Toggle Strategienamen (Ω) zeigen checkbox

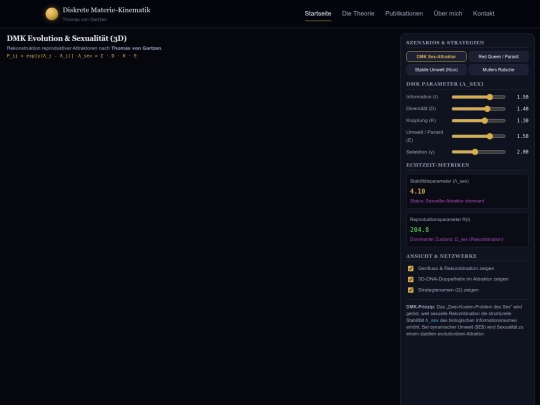point(411,290)
